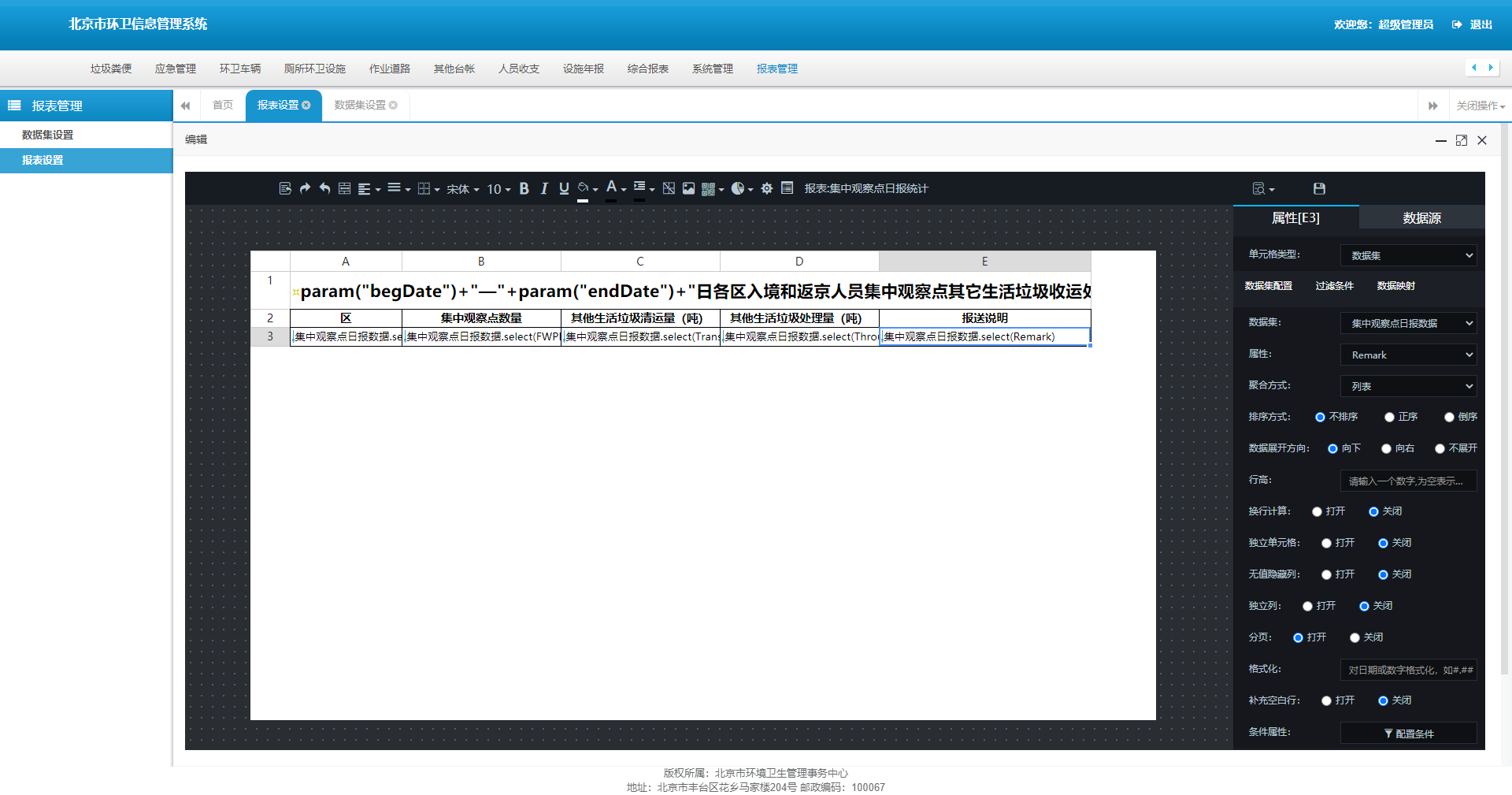Open the font color picker

615,189
